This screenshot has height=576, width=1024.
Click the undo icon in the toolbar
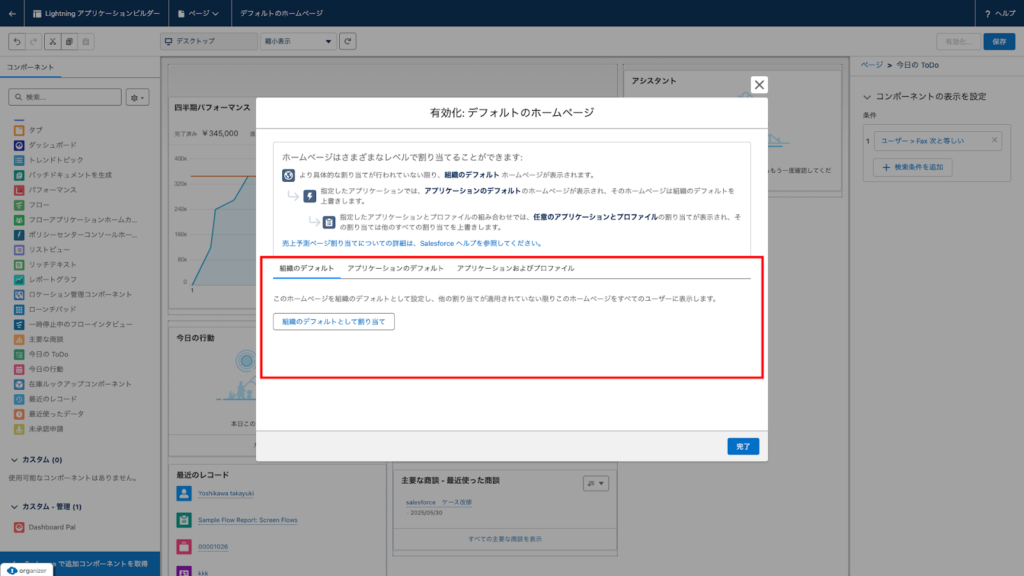point(17,42)
